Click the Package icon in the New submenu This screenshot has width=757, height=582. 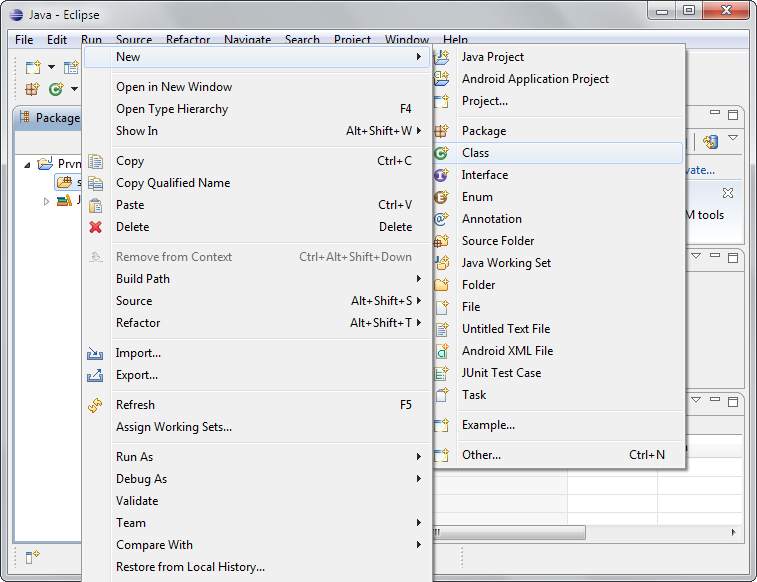(442, 131)
